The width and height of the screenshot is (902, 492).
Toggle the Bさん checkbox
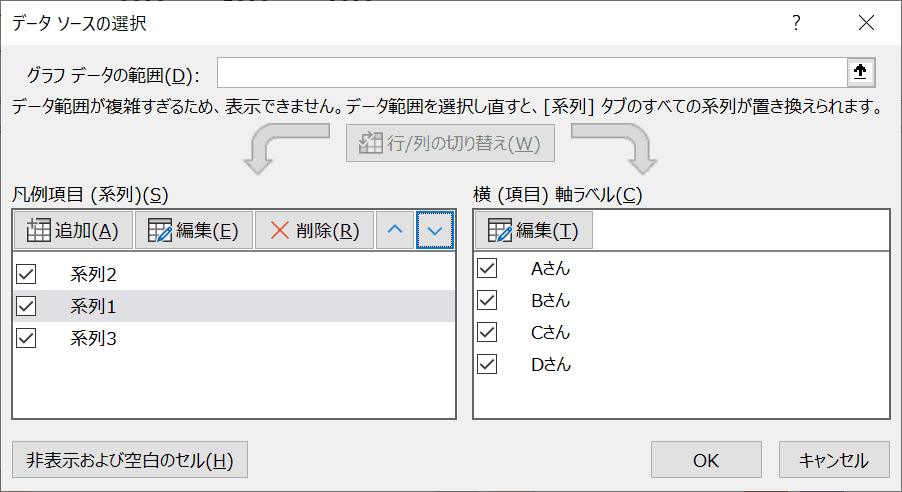(x=487, y=300)
